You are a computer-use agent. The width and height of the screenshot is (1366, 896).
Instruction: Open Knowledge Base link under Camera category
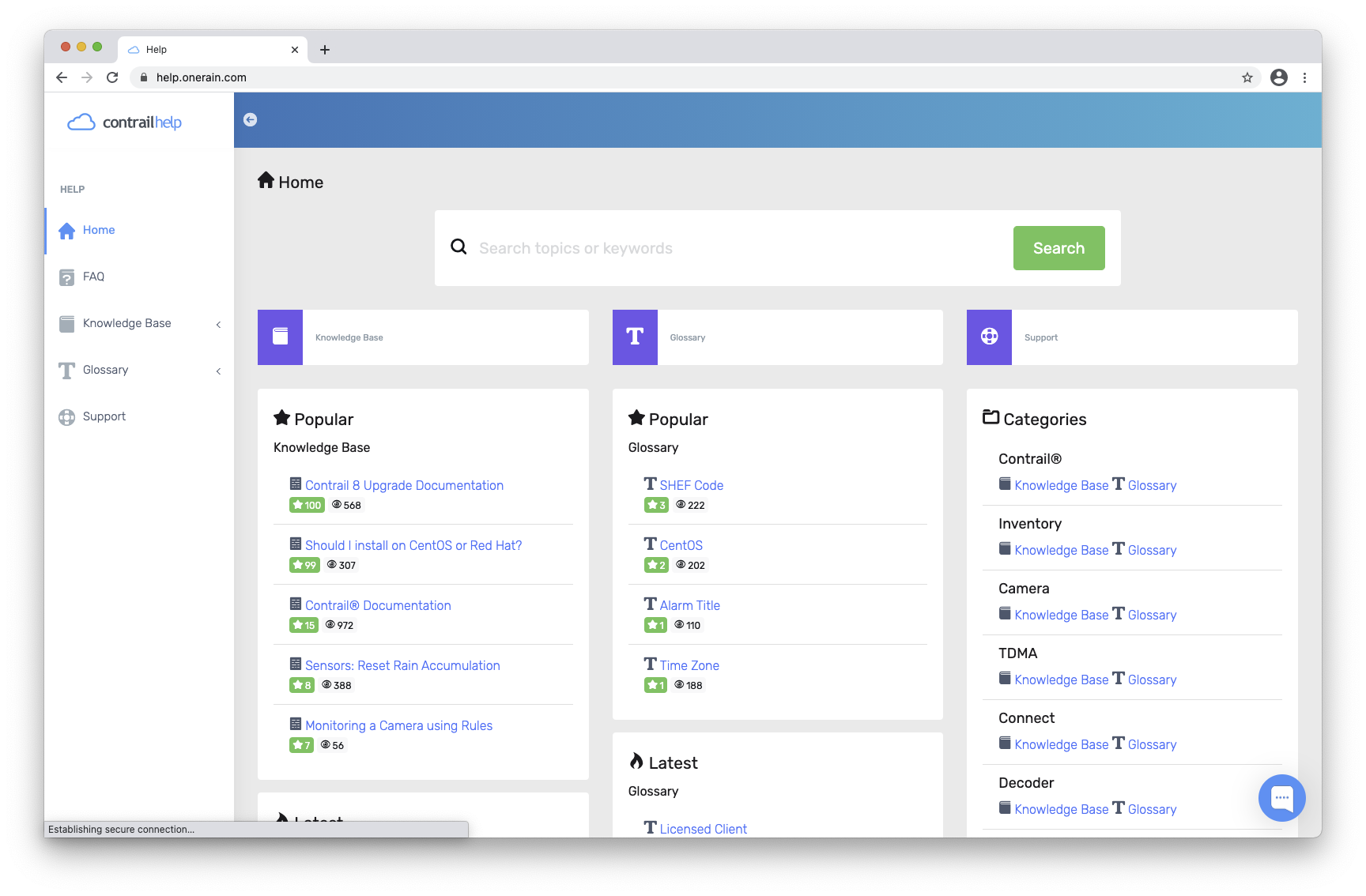tap(1061, 615)
